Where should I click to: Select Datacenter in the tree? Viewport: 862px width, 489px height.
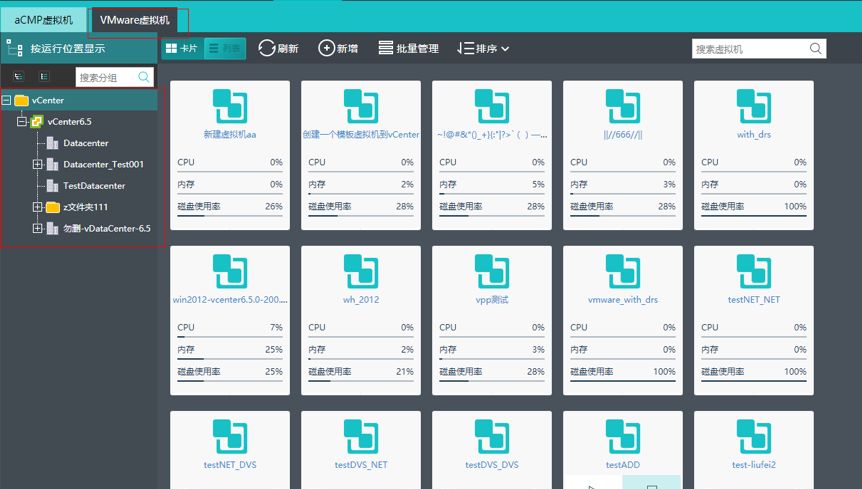point(86,143)
